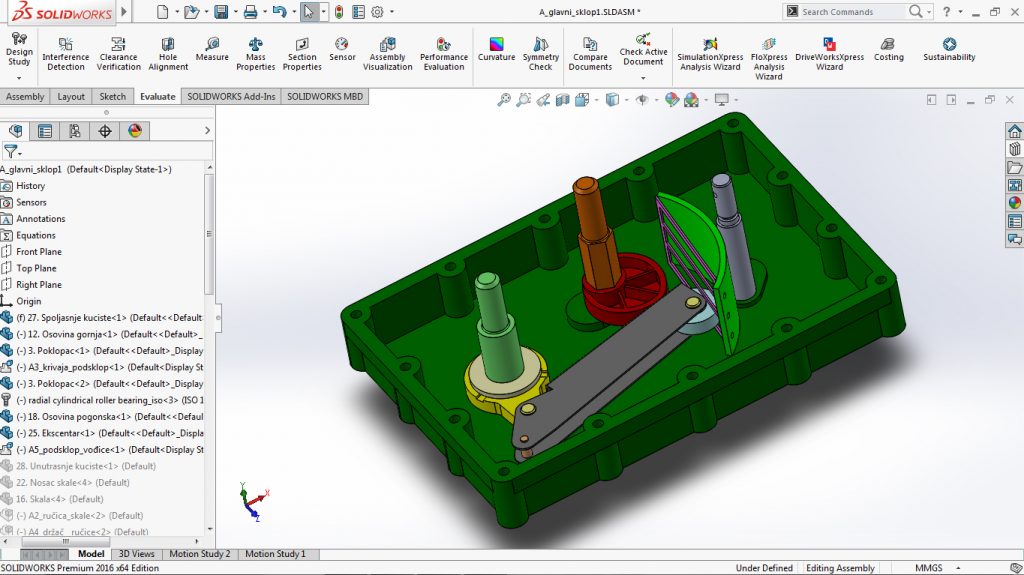Image resolution: width=1024 pixels, height=575 pixels.
Task: Open Mass Properties
Action: click(255, 54)
